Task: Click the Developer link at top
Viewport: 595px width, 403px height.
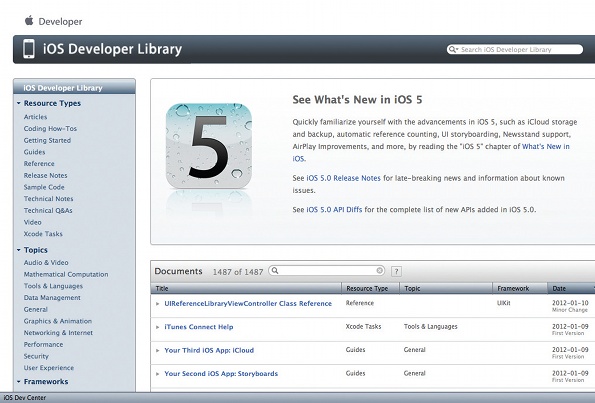Action: tap(60, 22)
